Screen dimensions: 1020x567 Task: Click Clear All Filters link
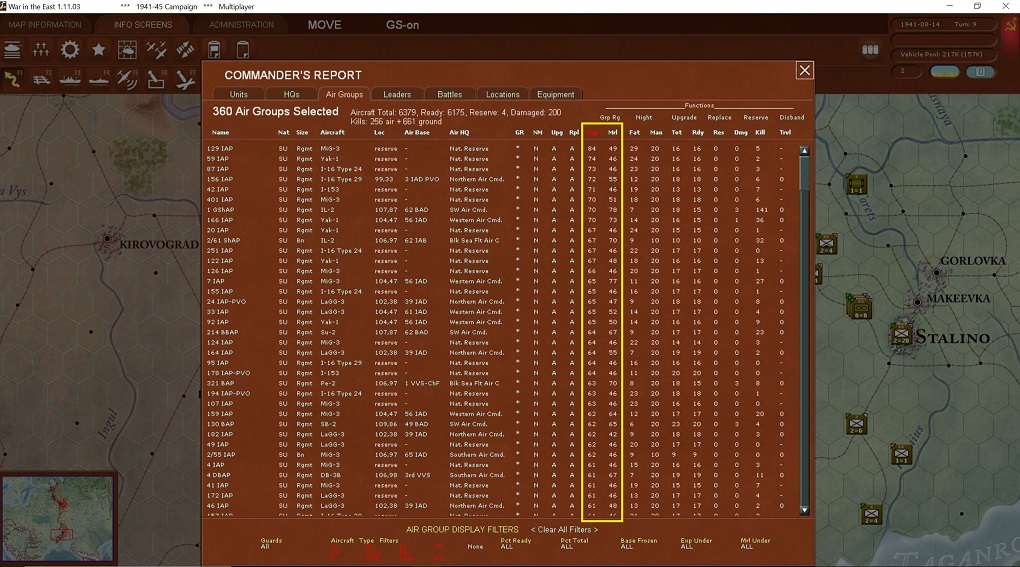pyautogui.click(x=564, y=529)
